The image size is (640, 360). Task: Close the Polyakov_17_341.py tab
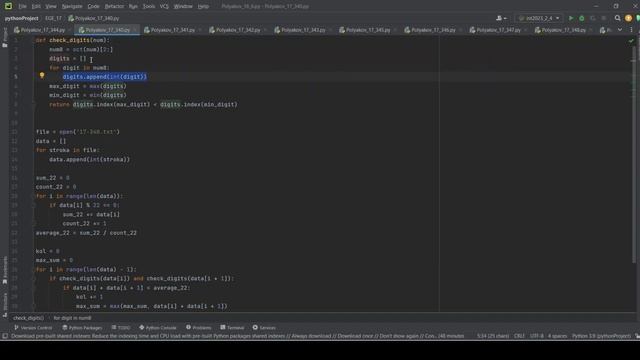[200, 30]
